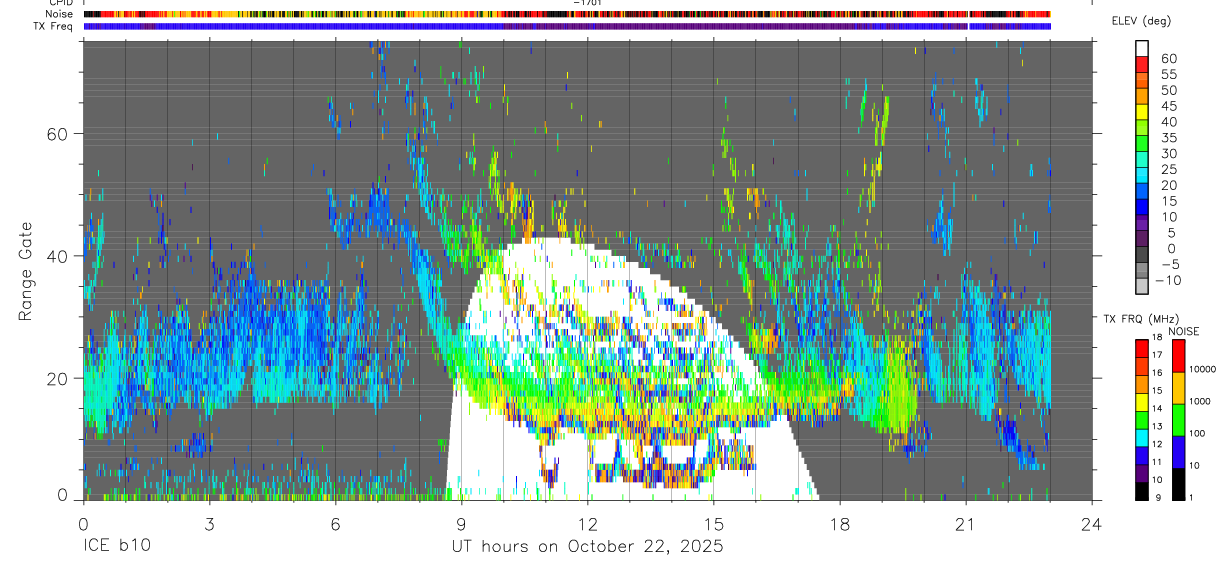Select the black 9-10 MHz swatch in TX FRQ bar
1228x567 pixels.
click(1142, 490)
